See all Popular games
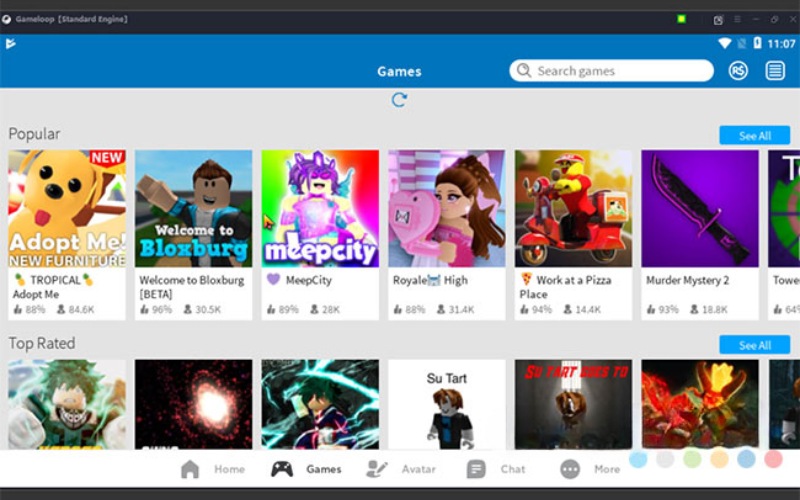 click(755, 136)
